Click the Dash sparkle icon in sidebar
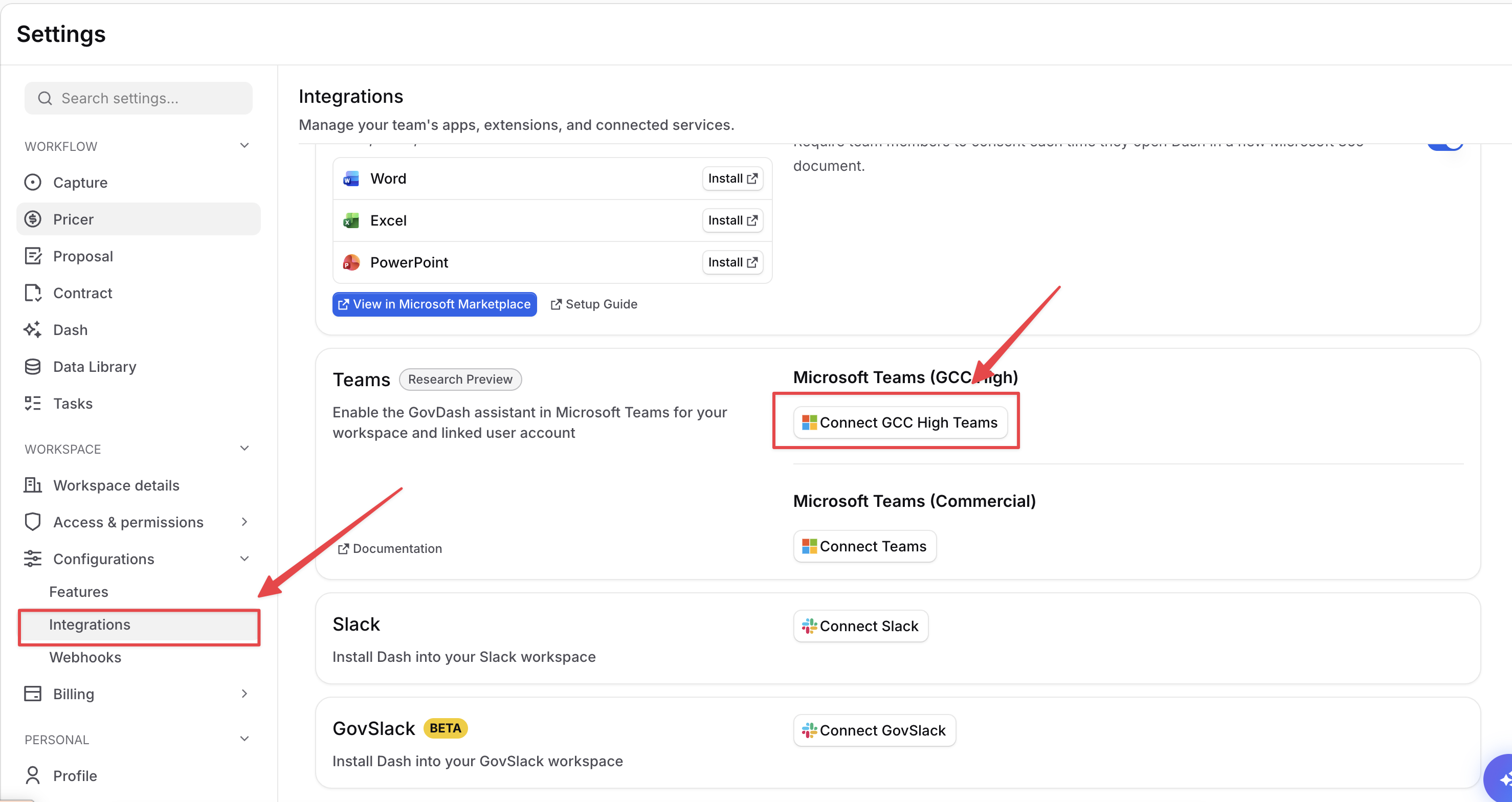The height and width of the screenshot is (802, 1512). coord(33,330)
